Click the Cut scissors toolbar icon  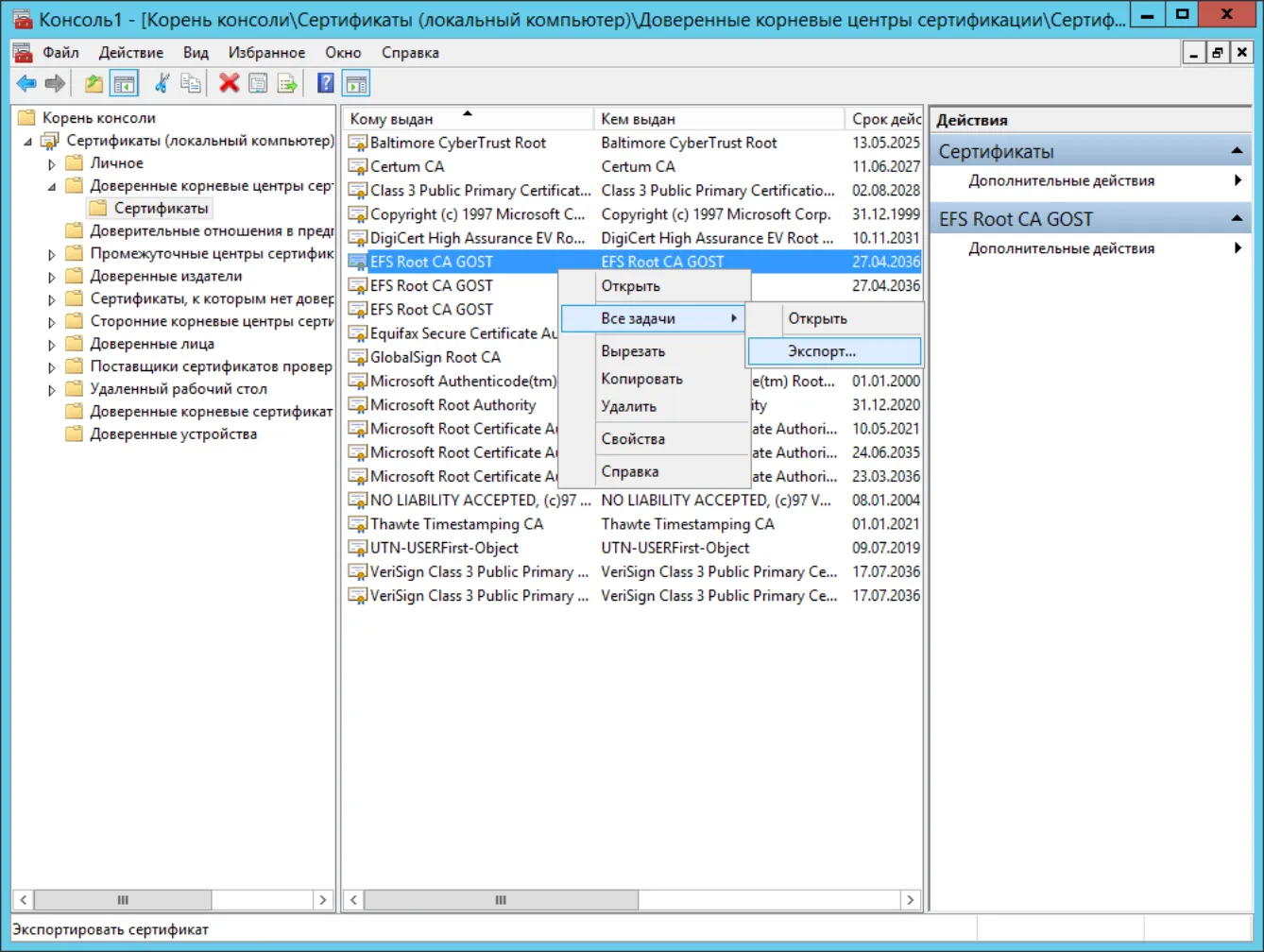162,84
